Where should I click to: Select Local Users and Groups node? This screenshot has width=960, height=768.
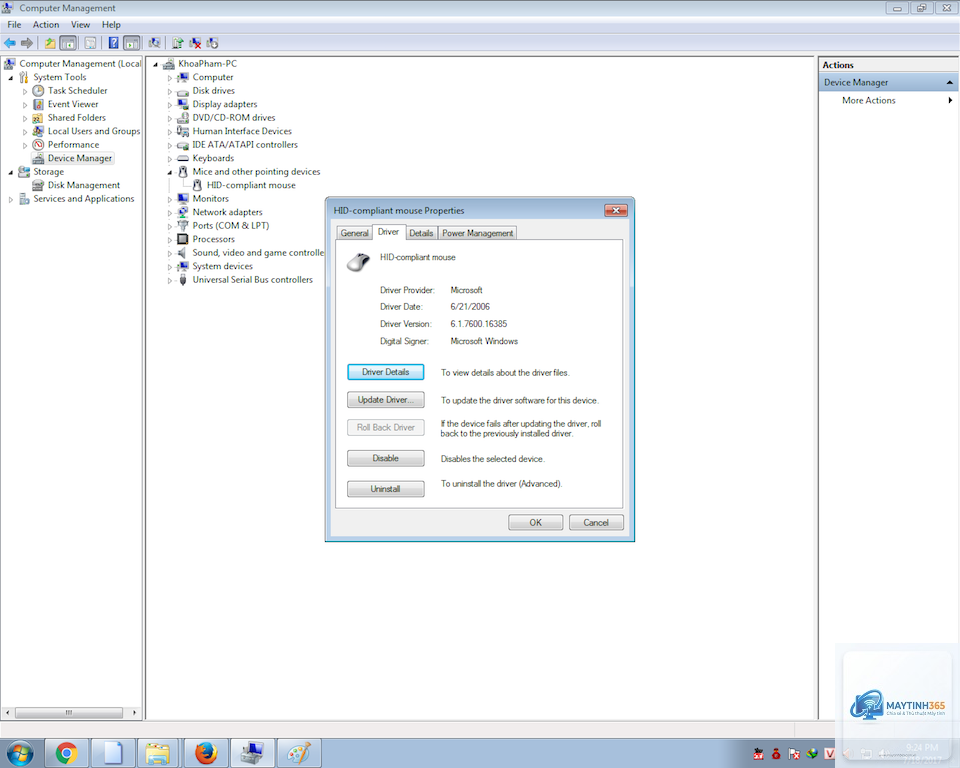[x=94, y=131]
